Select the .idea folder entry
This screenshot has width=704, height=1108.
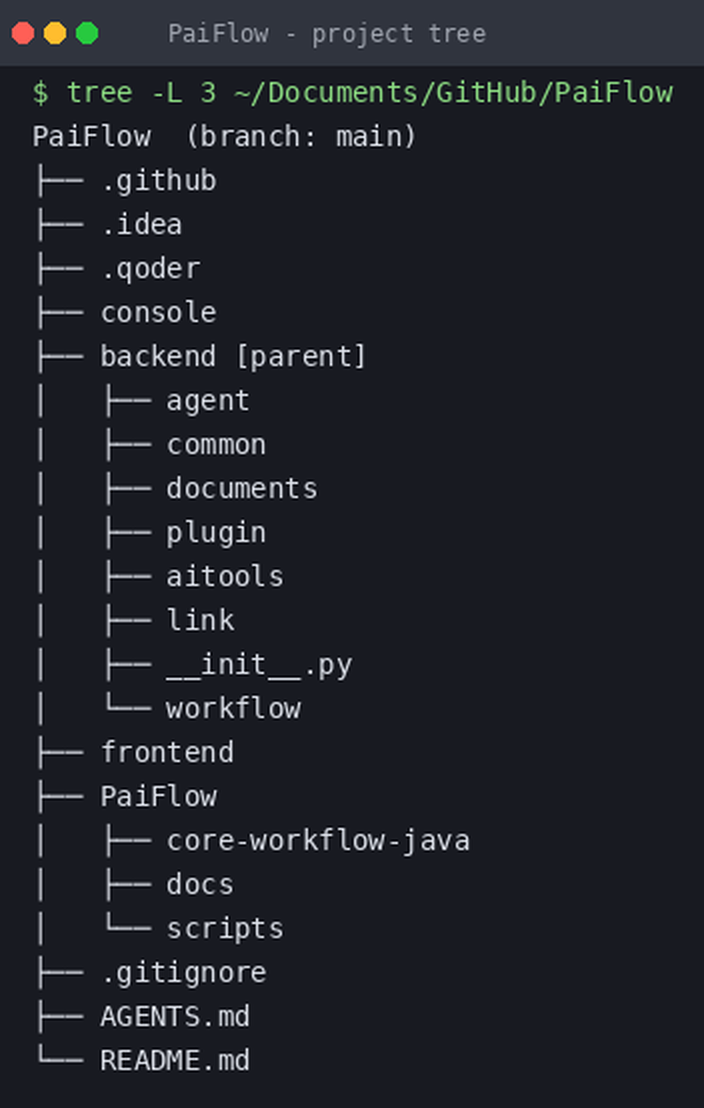pyautogui.click(x=141, y=225)
